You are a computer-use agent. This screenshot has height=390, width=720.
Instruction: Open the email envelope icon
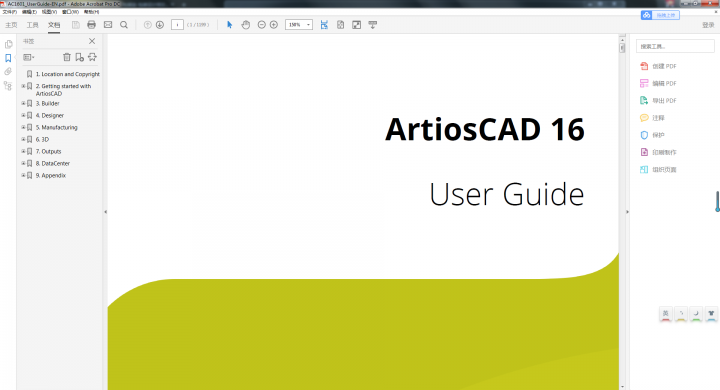click(108, 25)
